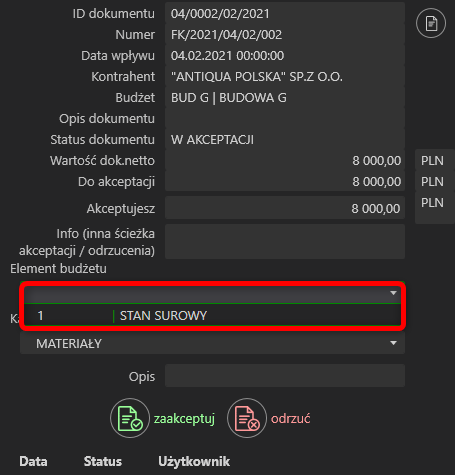Click the zaakceptuj label
The width and height of the screenshot is (455, 475).
coord(184,418)
